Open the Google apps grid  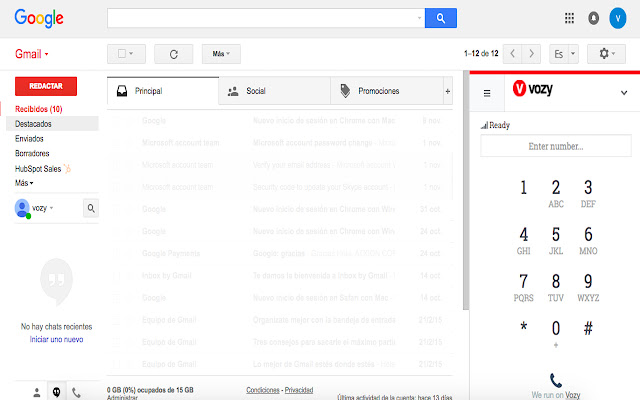click(x=569, y=18)
